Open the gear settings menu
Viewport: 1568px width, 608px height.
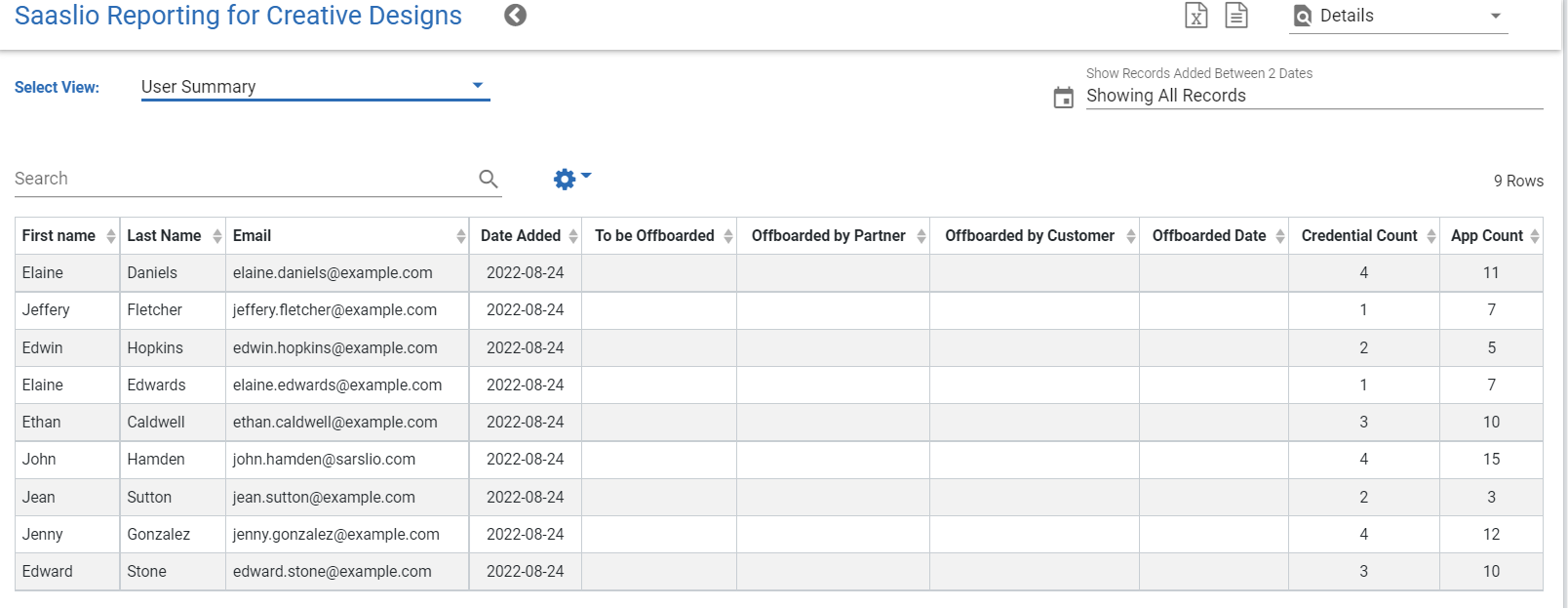tap(570, 179)
